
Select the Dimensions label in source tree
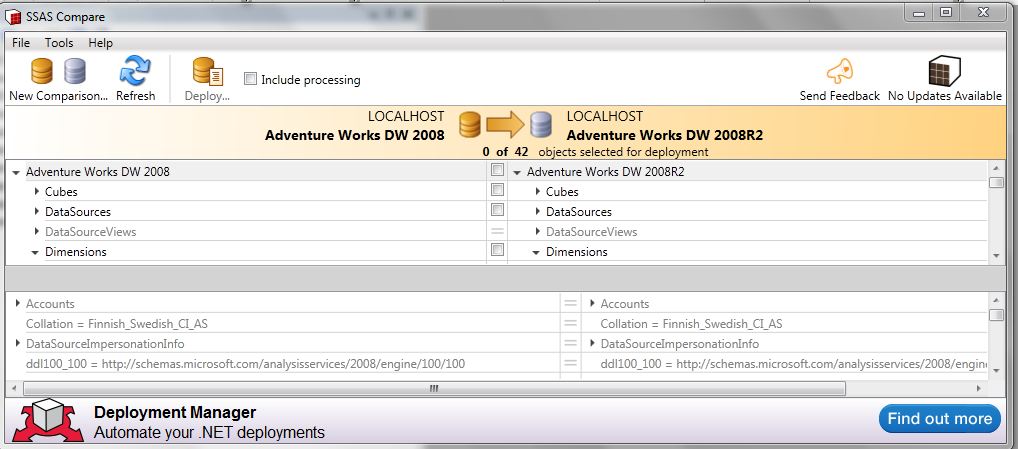76,252
